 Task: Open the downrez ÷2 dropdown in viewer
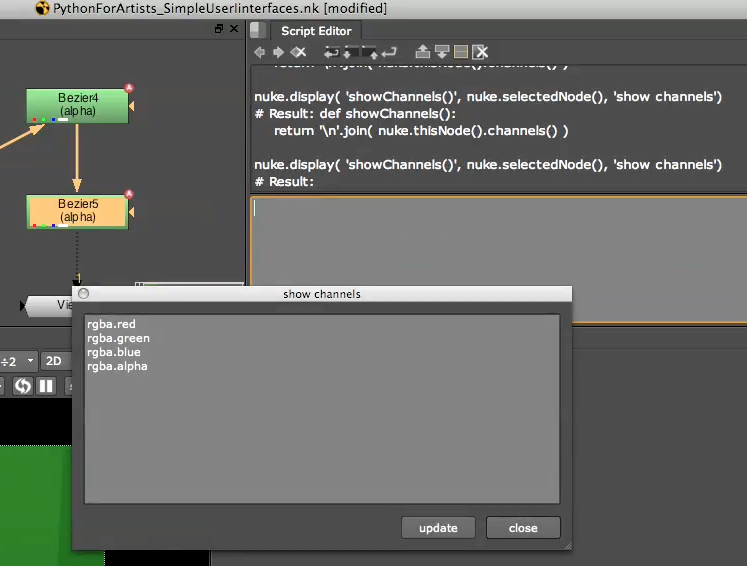(19, 362)
